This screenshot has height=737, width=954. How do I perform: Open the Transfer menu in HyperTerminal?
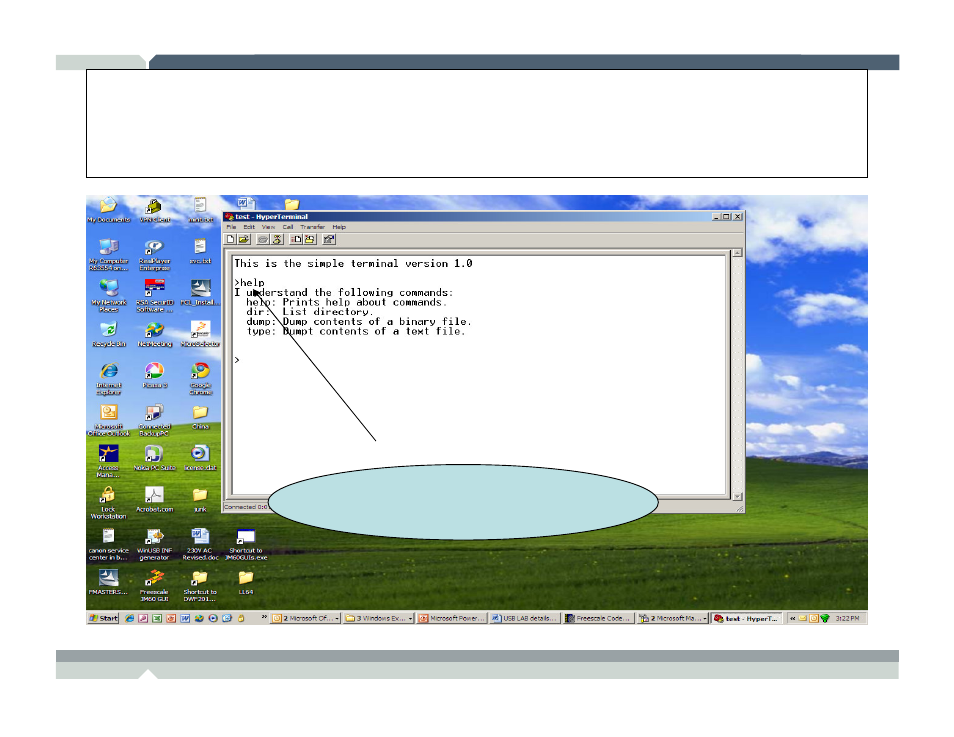(312, 227)
